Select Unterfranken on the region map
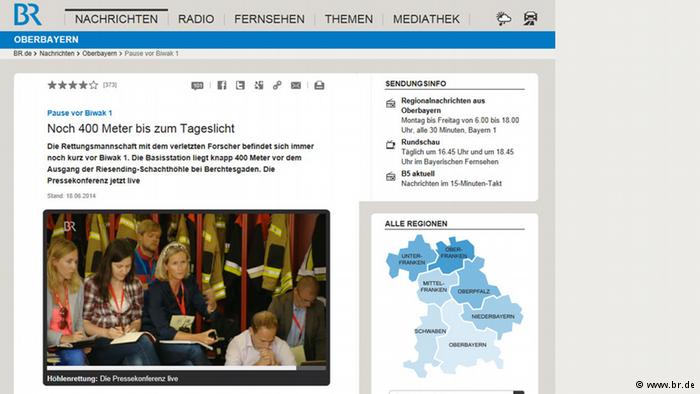The width and height of the screenshot is (700, 394). pos(411,259)
